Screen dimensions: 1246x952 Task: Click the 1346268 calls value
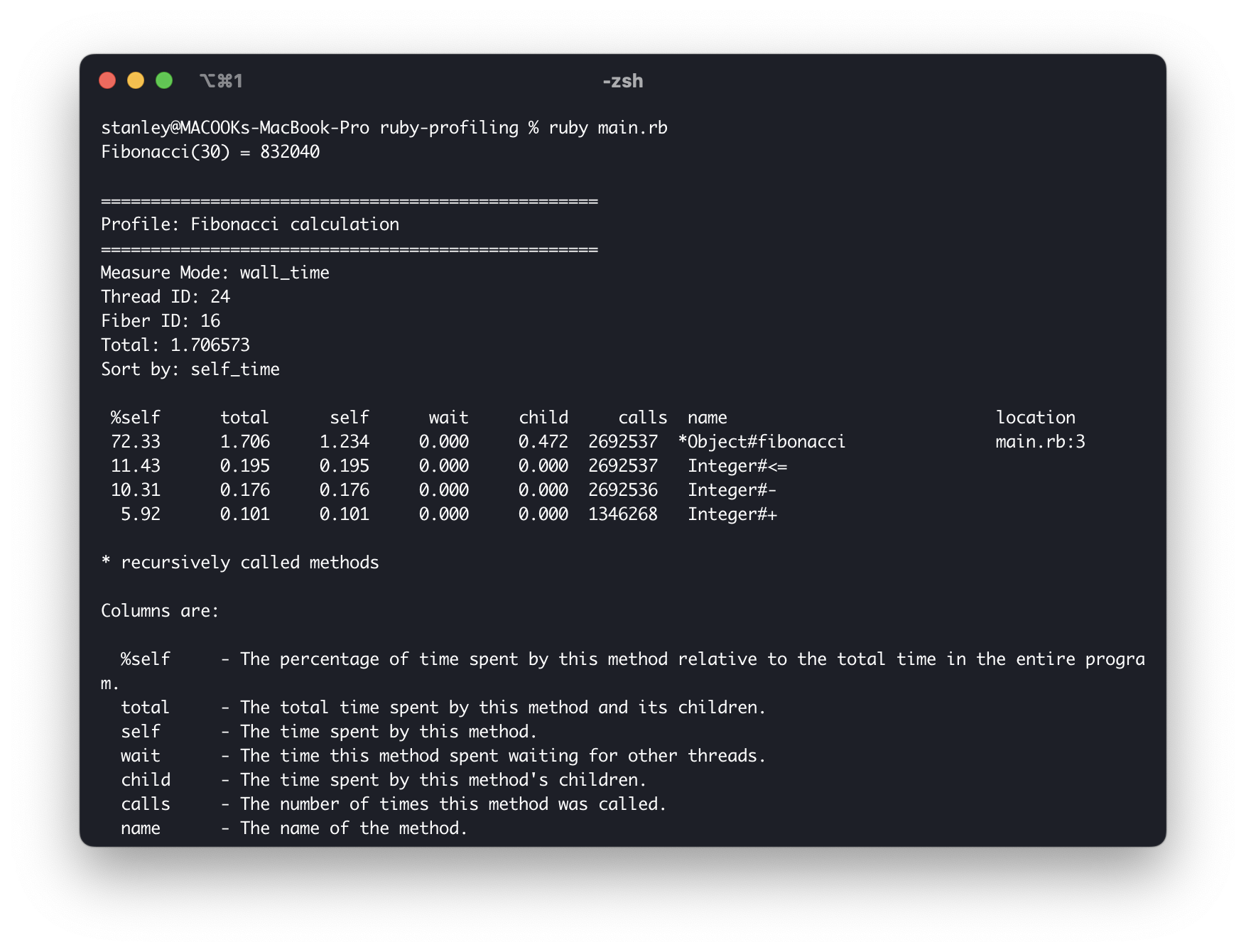(x=623, y=514)
